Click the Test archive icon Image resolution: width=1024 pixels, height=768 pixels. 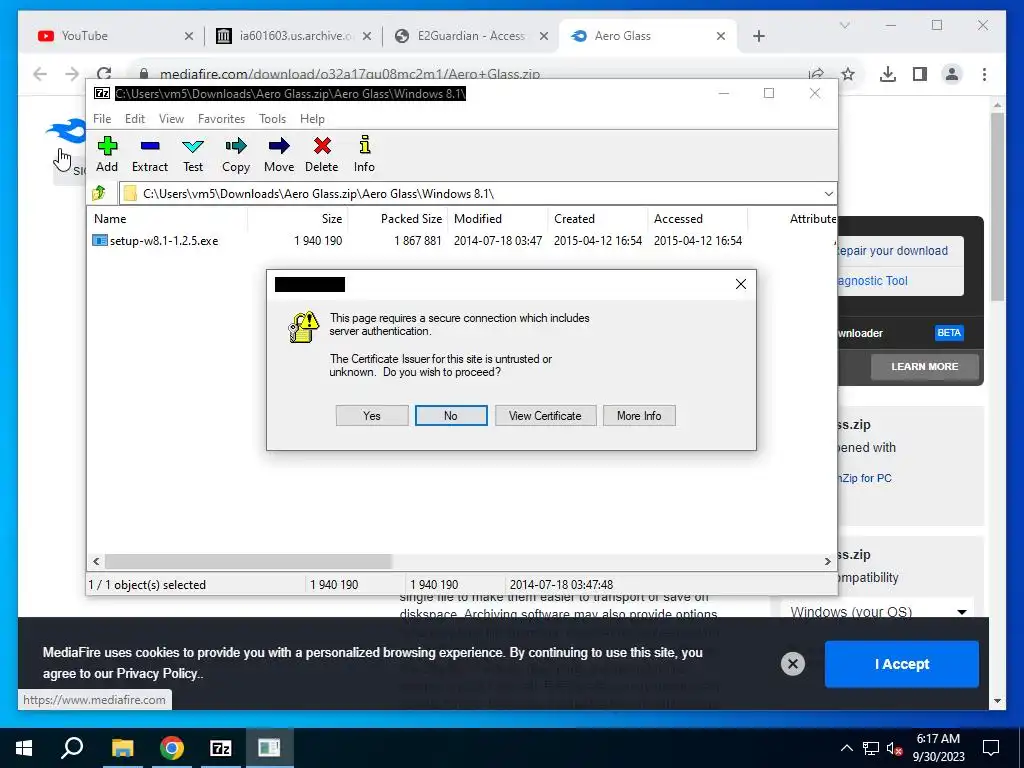[193, 146]
